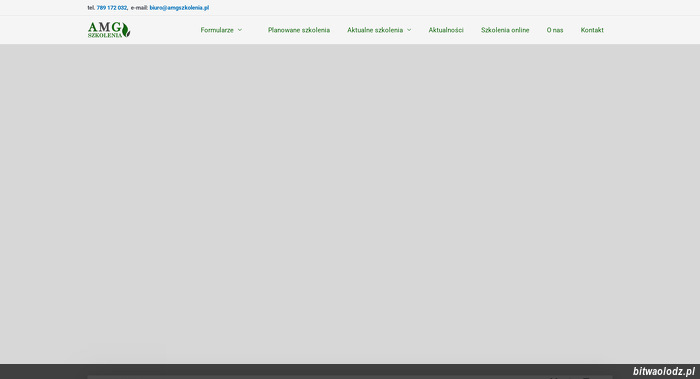700x379 pixels.
Task: Click the green leaf emblem in the logo
Action: tap(126, 30)
